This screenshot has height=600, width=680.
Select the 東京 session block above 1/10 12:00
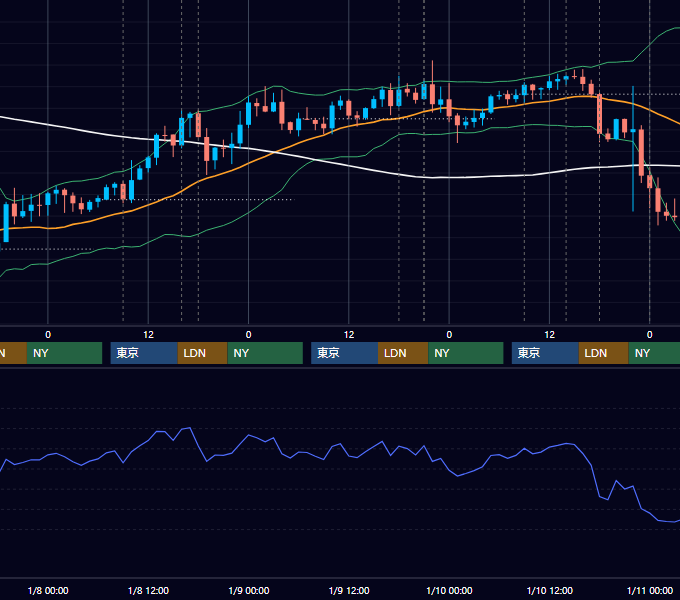[x=545, y=353]
